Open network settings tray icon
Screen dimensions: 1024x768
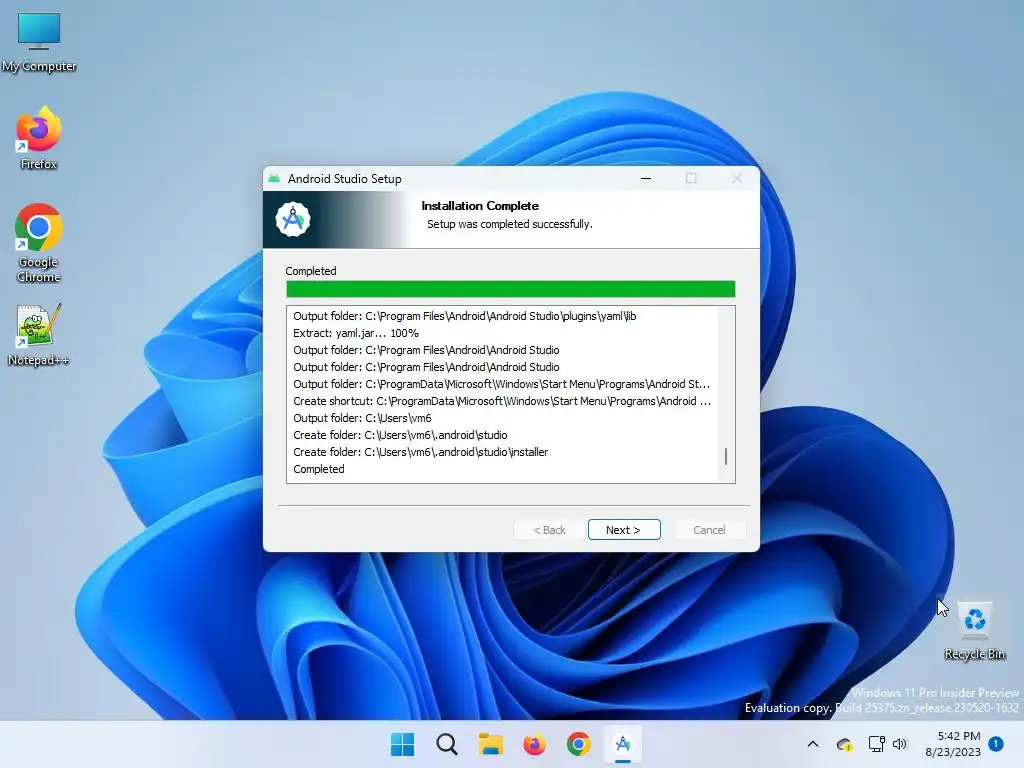tap(876, 744)
